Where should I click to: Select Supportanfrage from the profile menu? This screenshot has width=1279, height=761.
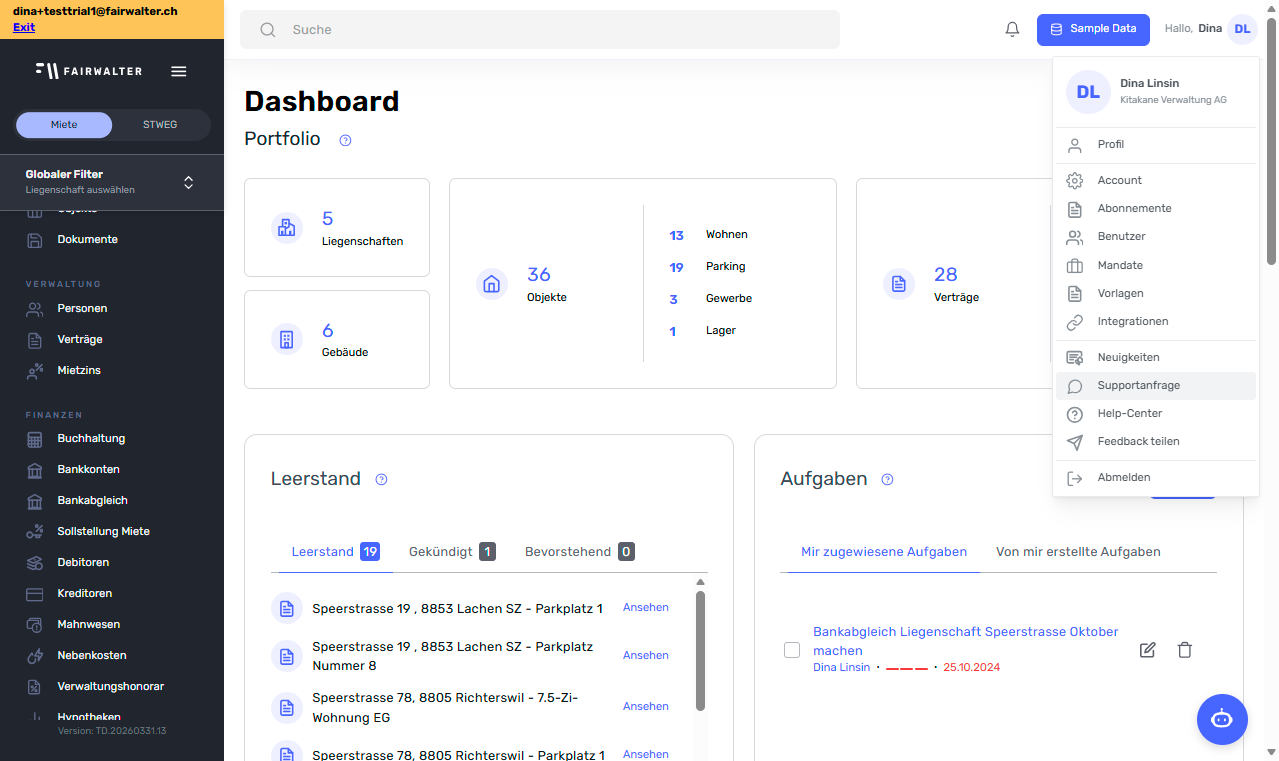[1139, 385]
